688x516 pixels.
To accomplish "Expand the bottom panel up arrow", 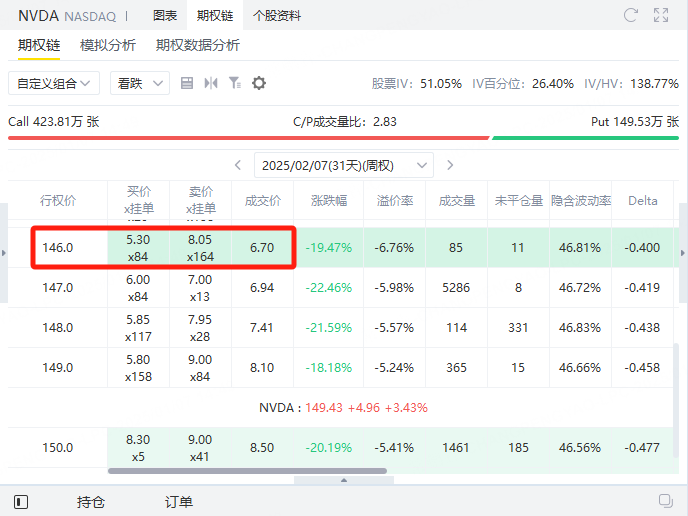I will (344, 480).
